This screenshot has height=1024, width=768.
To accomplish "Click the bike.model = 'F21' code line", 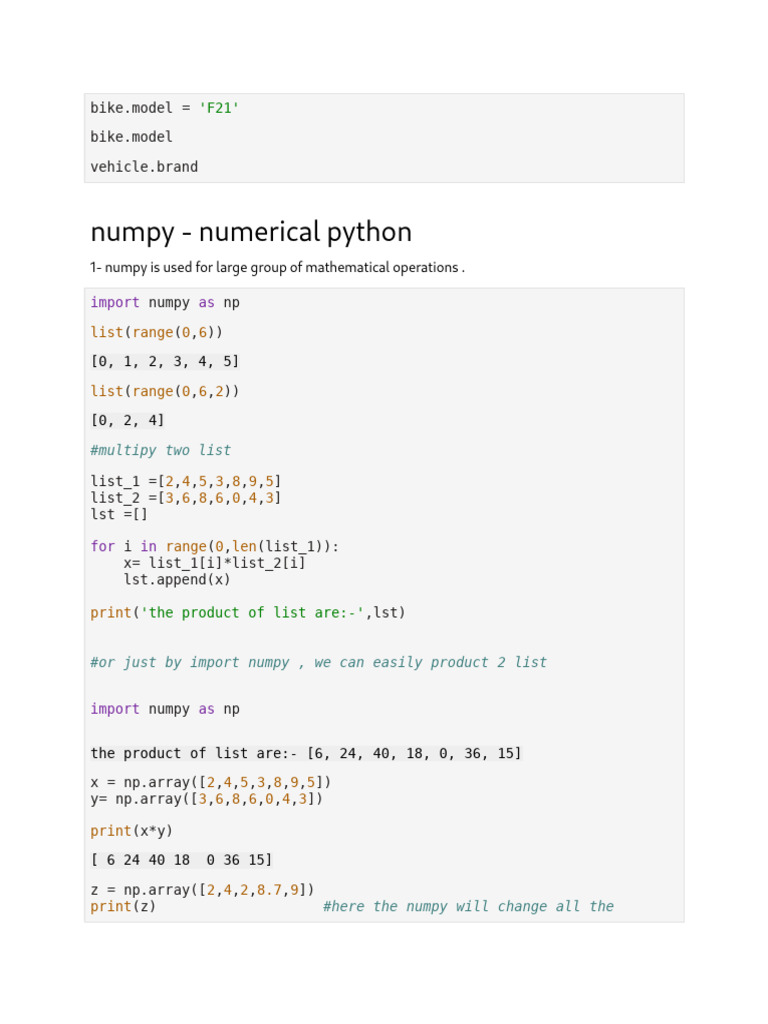I will [165, 107].
